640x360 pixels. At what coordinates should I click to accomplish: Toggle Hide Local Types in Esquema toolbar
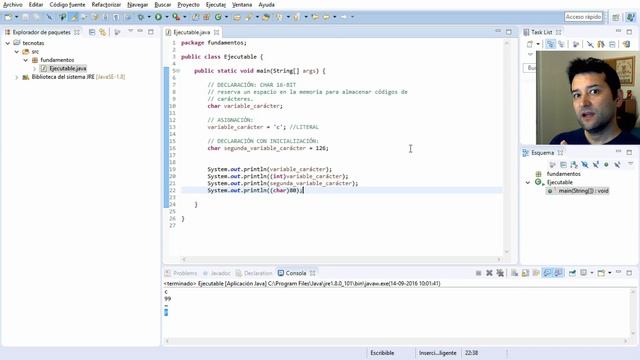[x=617, y=164]
